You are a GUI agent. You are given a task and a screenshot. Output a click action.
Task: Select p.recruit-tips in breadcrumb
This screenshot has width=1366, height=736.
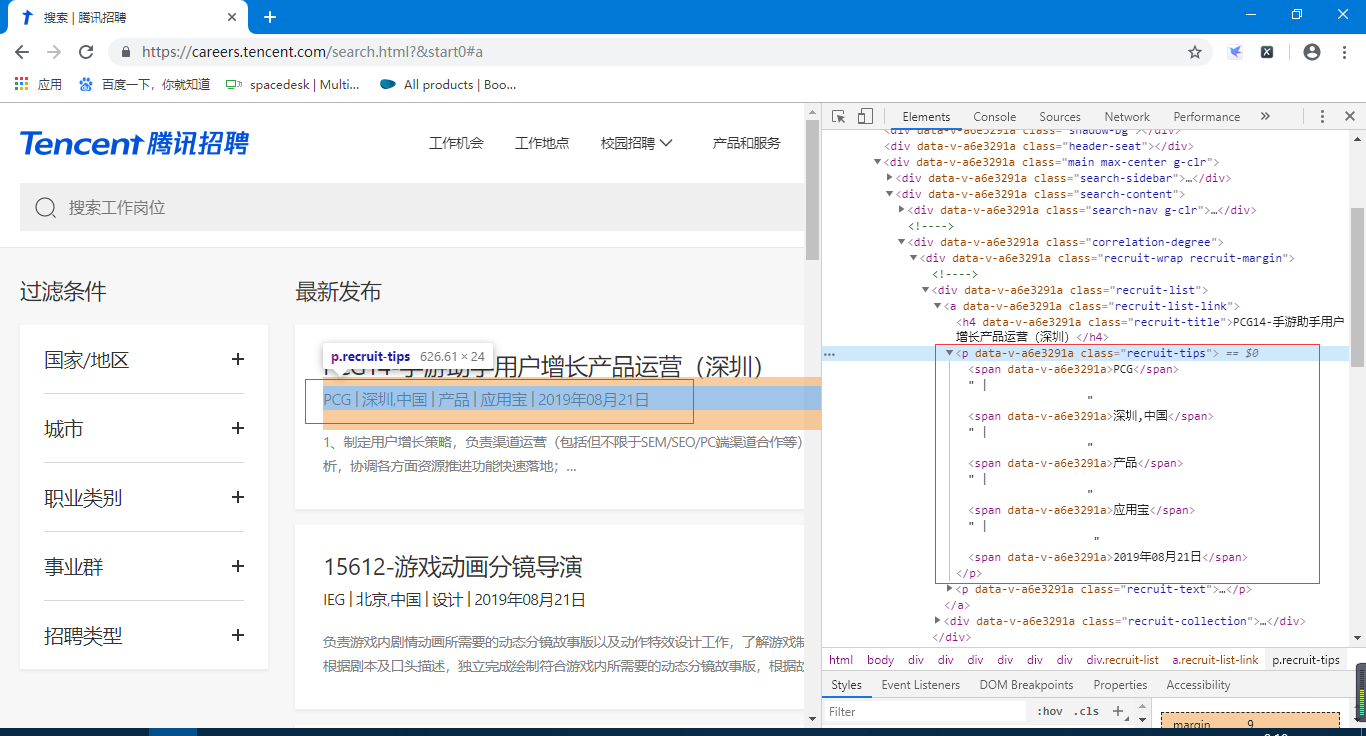point(1306,660)
